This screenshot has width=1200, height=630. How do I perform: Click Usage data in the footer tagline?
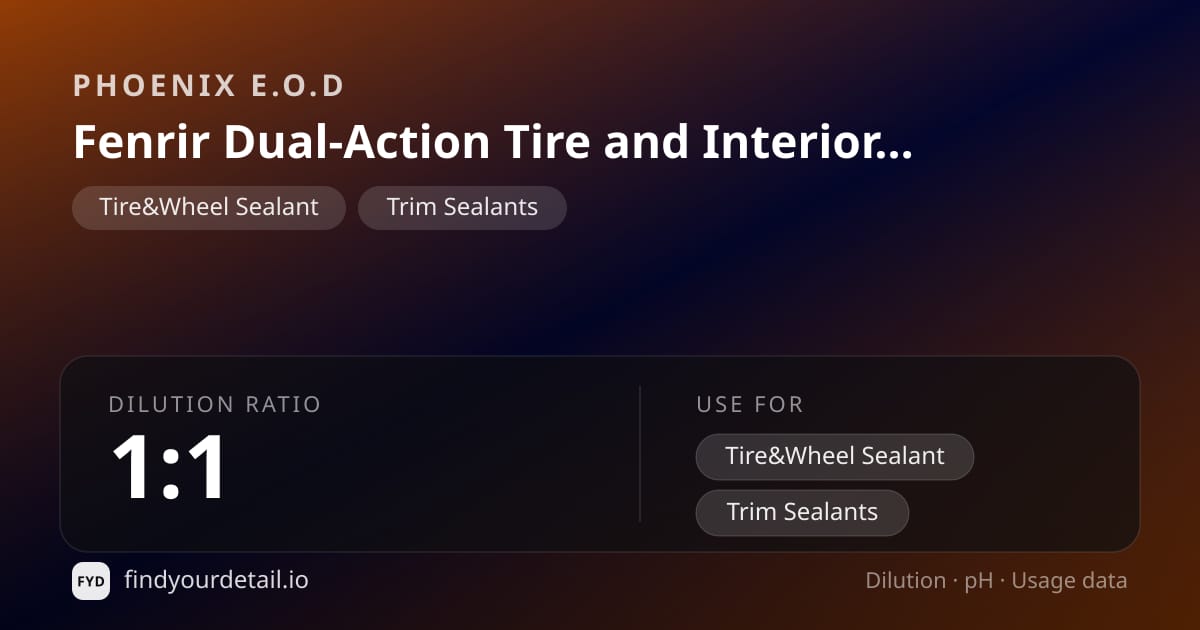click(1069, 582)
